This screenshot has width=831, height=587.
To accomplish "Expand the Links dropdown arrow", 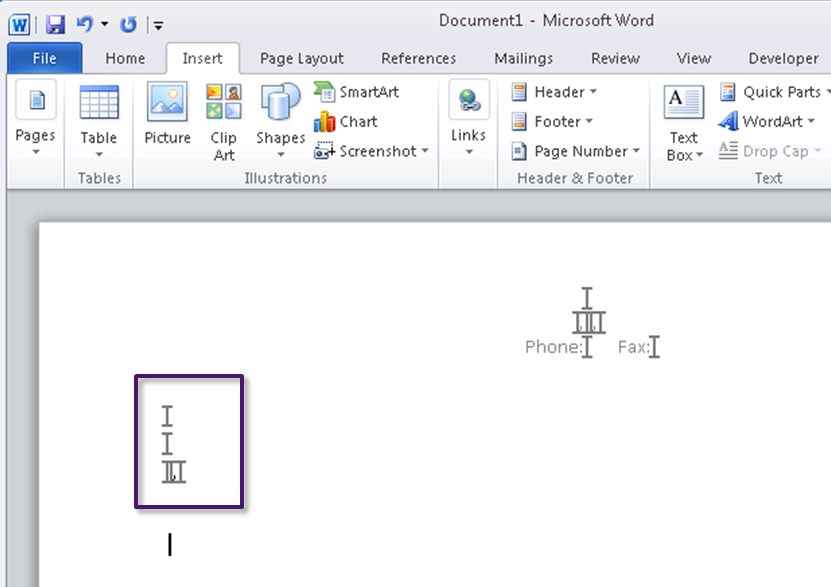I will (469, 153).
